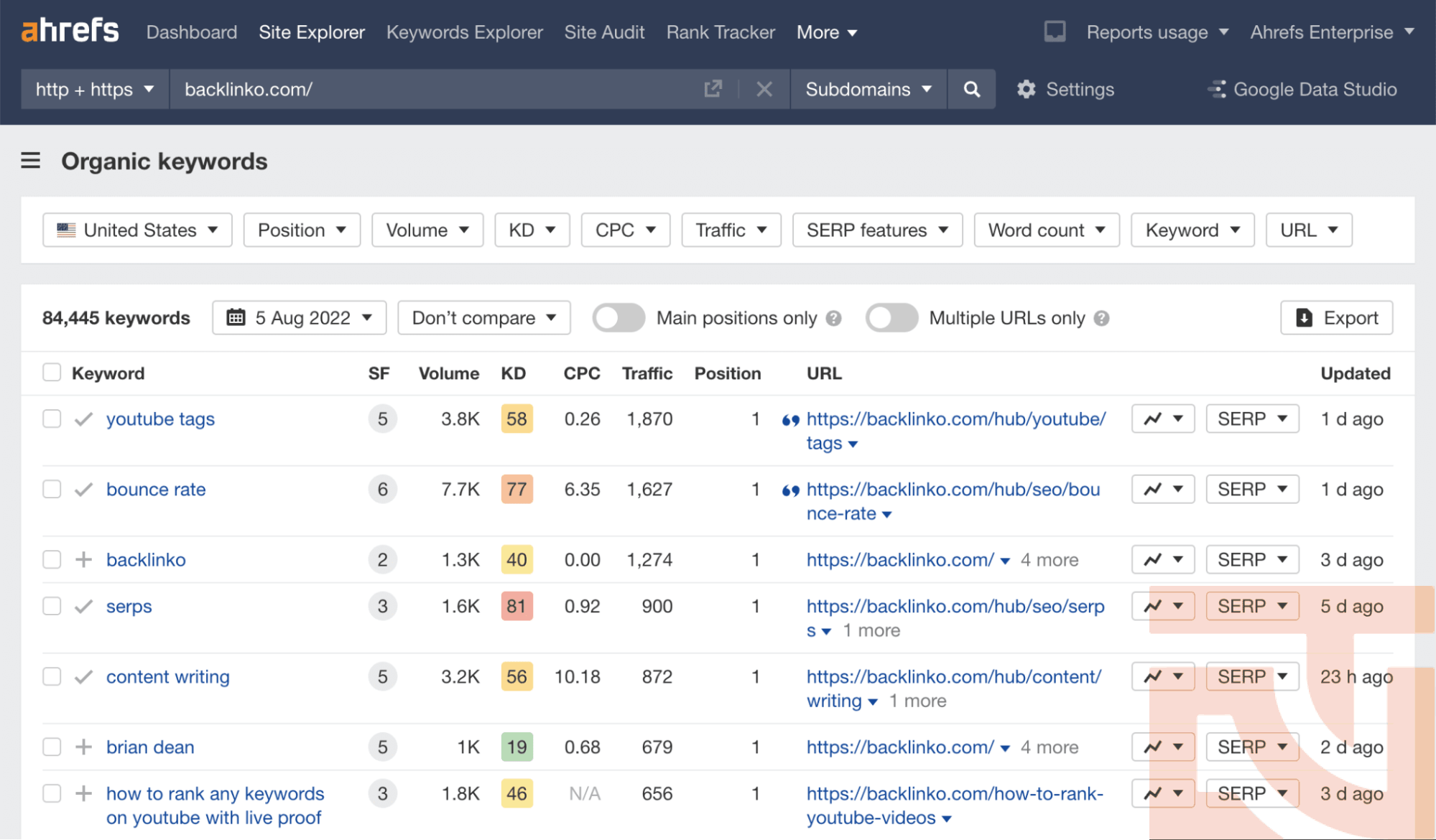Select the content writing row checkbox

tap(52, 676)
